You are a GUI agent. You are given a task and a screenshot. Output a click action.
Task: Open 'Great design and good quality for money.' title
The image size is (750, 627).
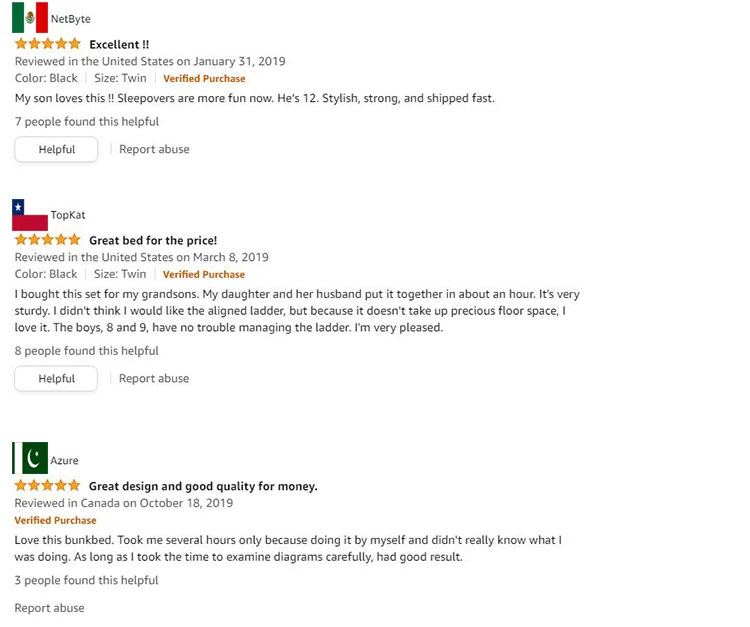tap(203, 486)
